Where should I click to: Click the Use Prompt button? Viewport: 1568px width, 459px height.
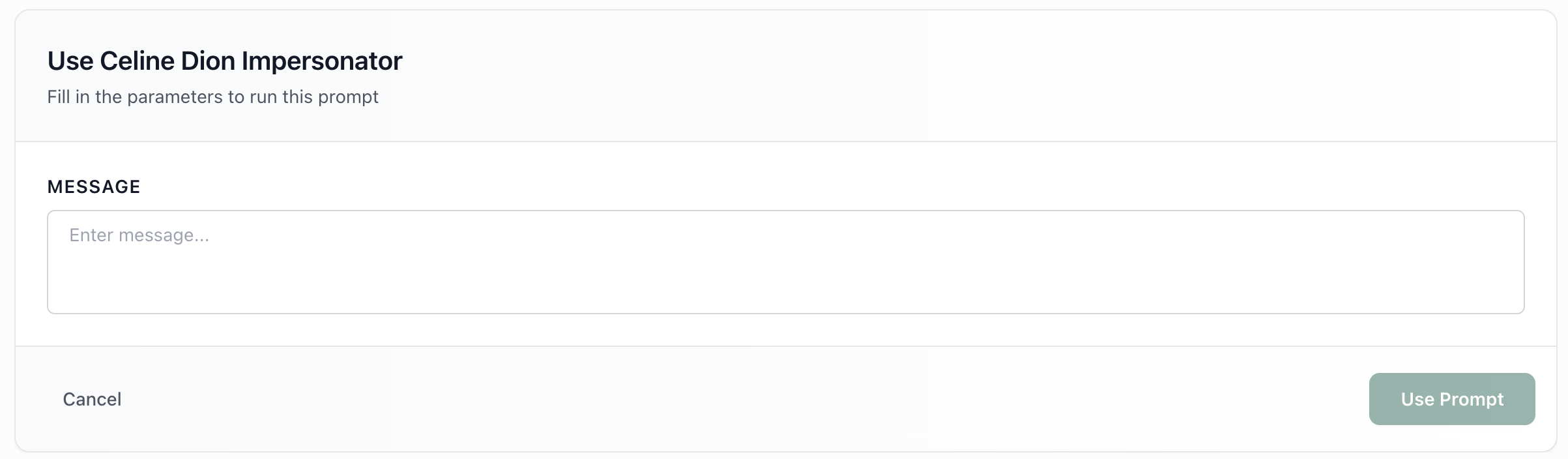[x=1451, y=399]
